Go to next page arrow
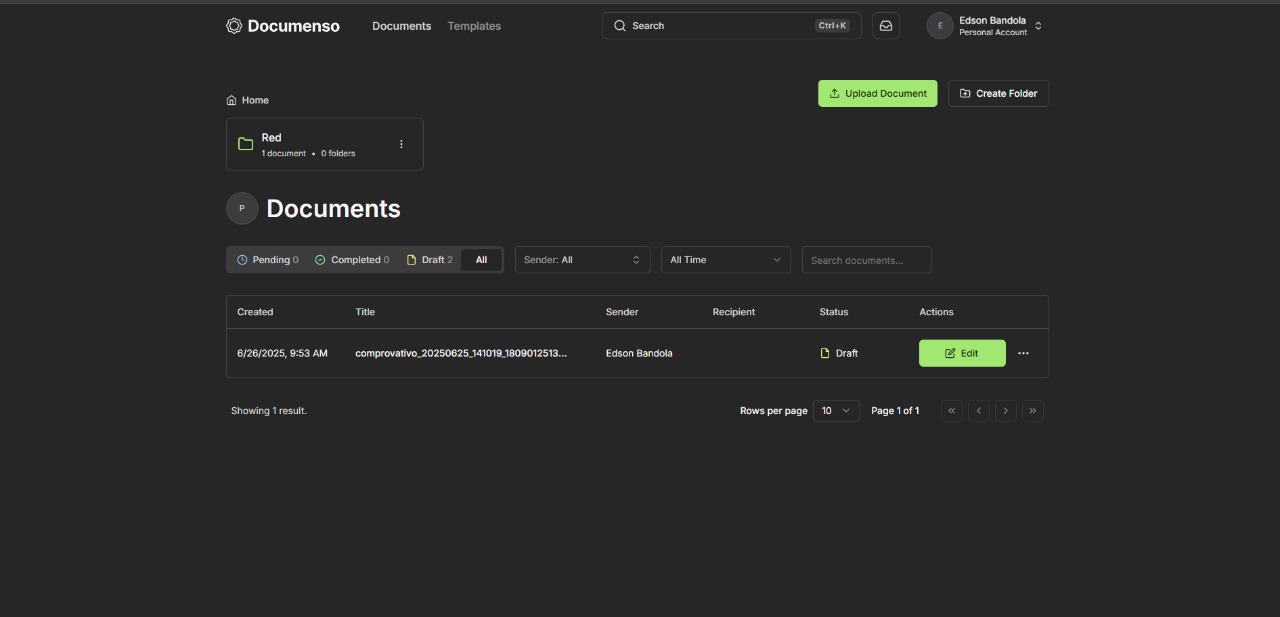 point(1006,411)
